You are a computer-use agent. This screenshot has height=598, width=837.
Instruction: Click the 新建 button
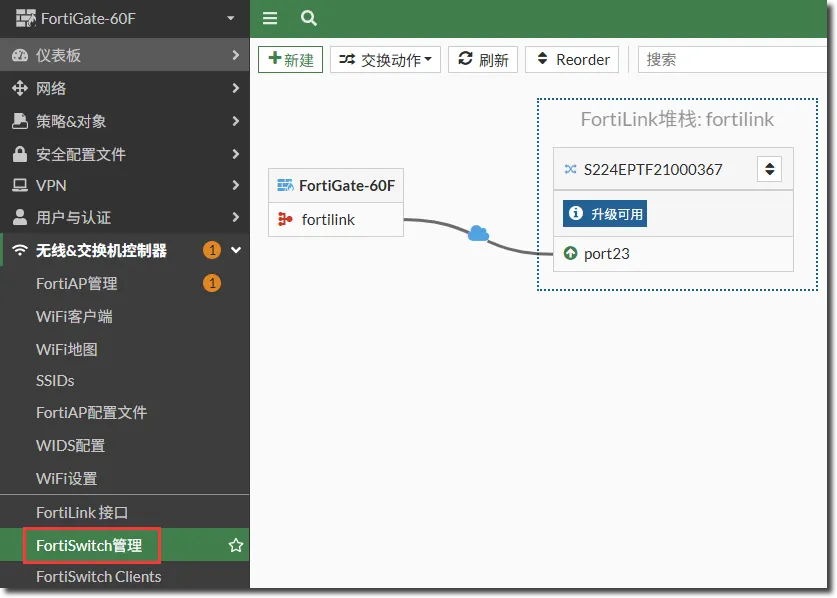pyautogui.click(x=290, y=60)
